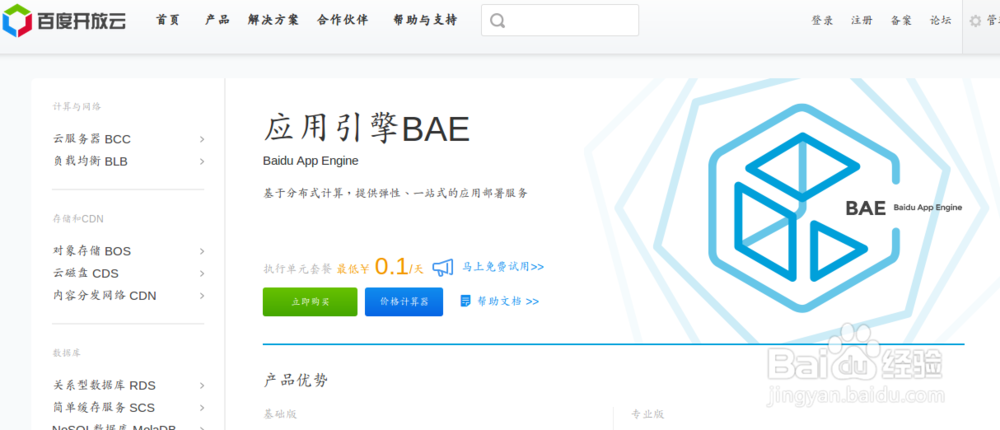Click the 产品优势 heading
The image size is (1000, 430).
click(x=296, y=380)
